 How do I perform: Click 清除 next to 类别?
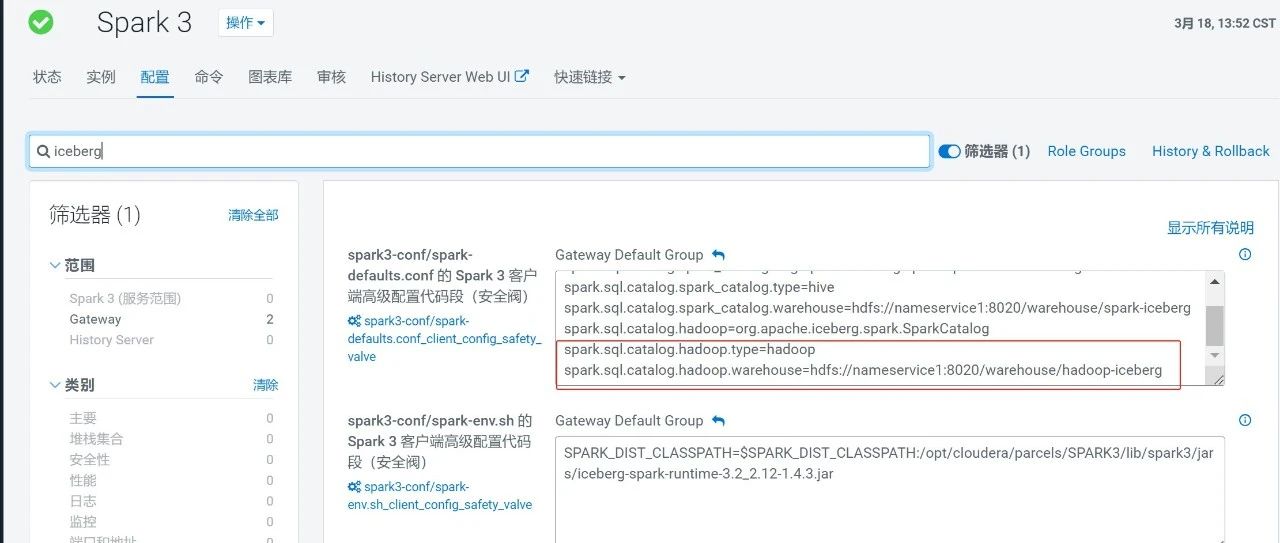pyautogui.click(x=265, y=385)
